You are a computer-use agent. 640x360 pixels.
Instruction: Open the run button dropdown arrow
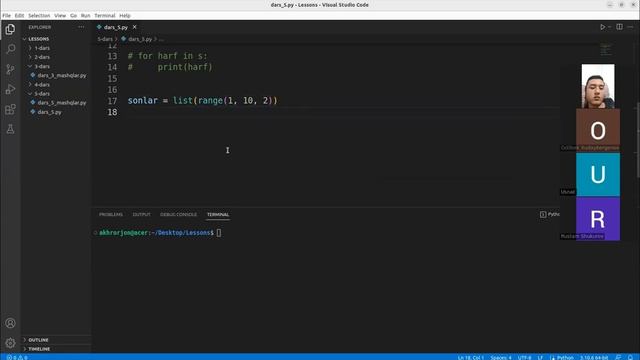pyautogui.click(x=609, y=27)
